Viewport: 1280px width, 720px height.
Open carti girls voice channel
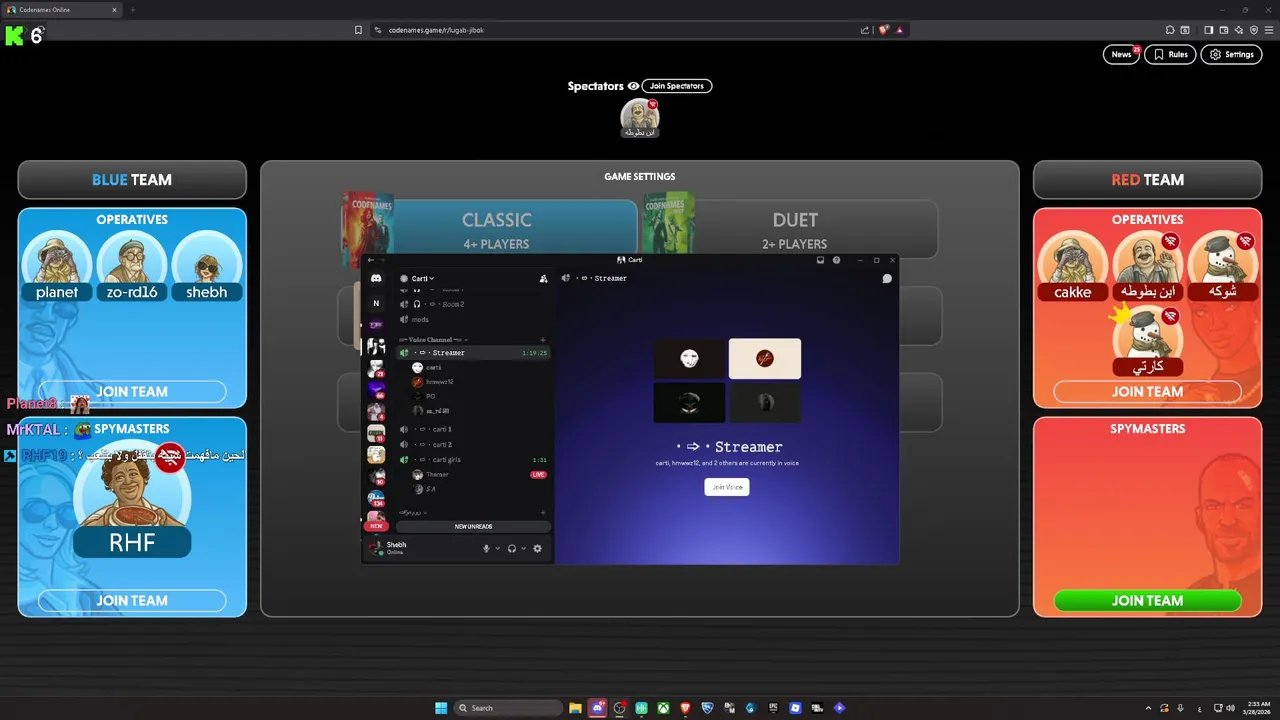474,460
